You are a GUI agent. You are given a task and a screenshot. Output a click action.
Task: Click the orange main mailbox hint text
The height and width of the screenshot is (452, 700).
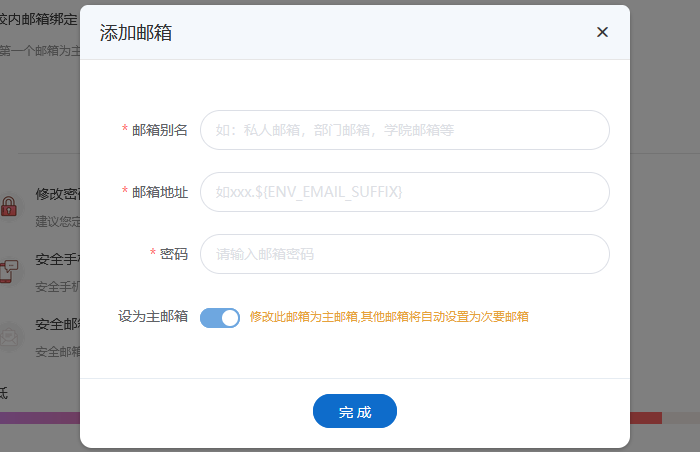coord(389,317)
